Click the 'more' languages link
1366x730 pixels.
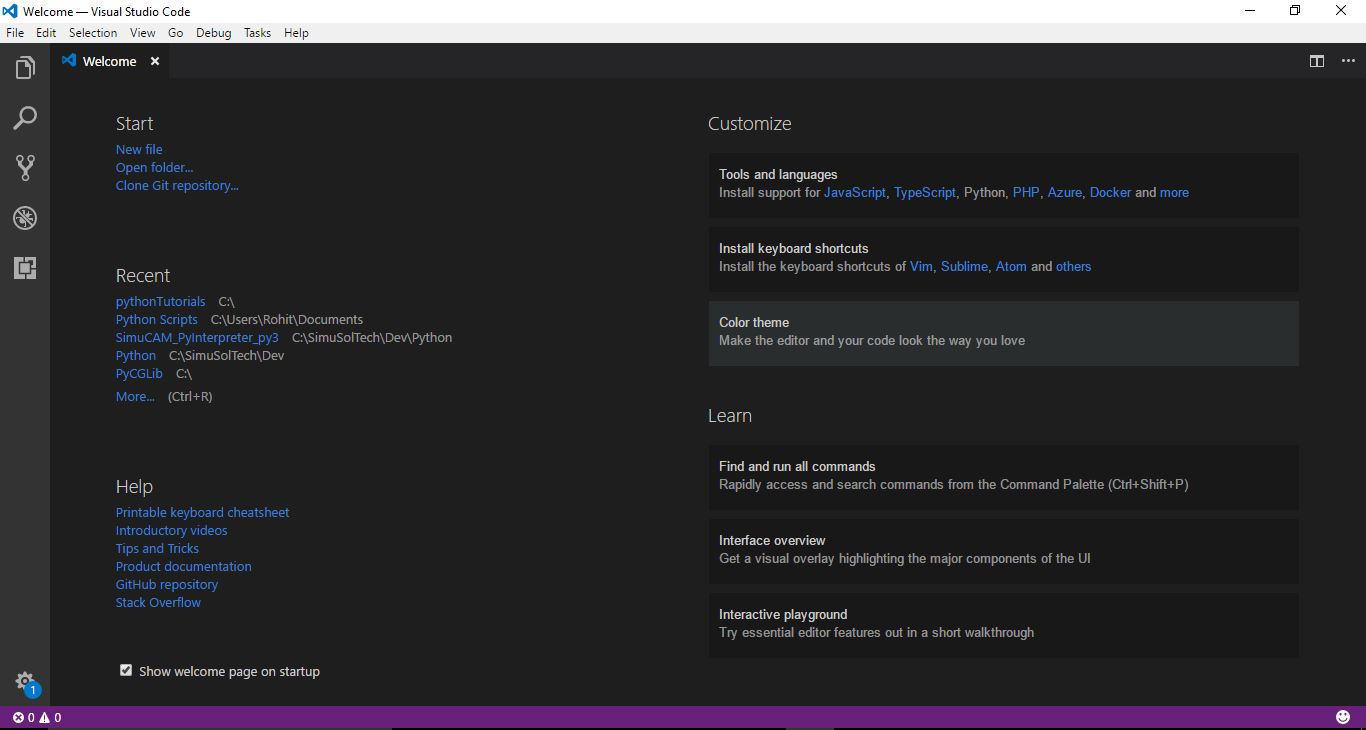[1174, 192]
